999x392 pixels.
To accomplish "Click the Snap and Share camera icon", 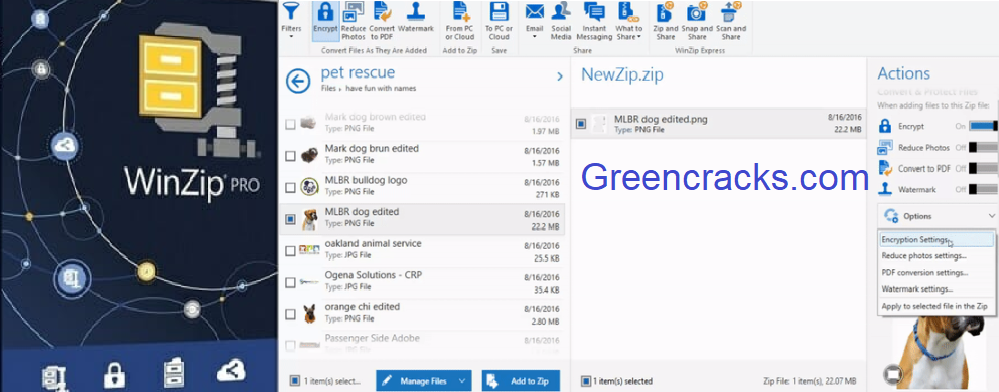I will coord(697,12).
